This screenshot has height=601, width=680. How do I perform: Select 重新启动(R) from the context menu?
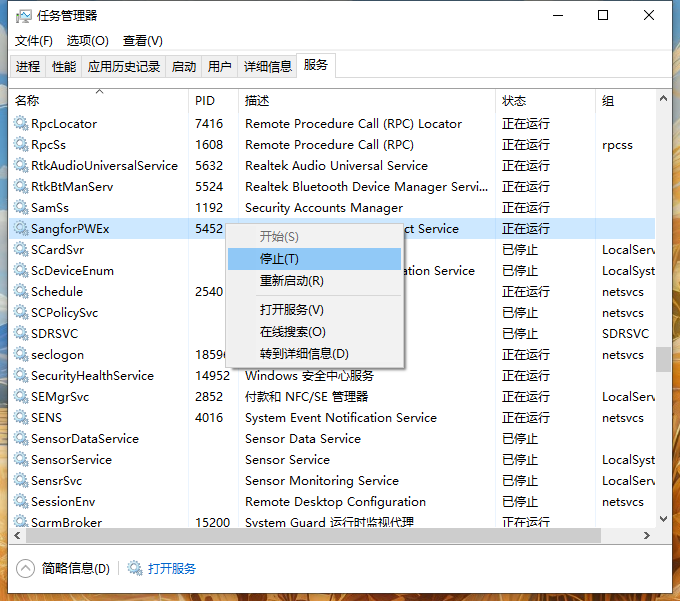pyautogui.click(x=291, y=281)
